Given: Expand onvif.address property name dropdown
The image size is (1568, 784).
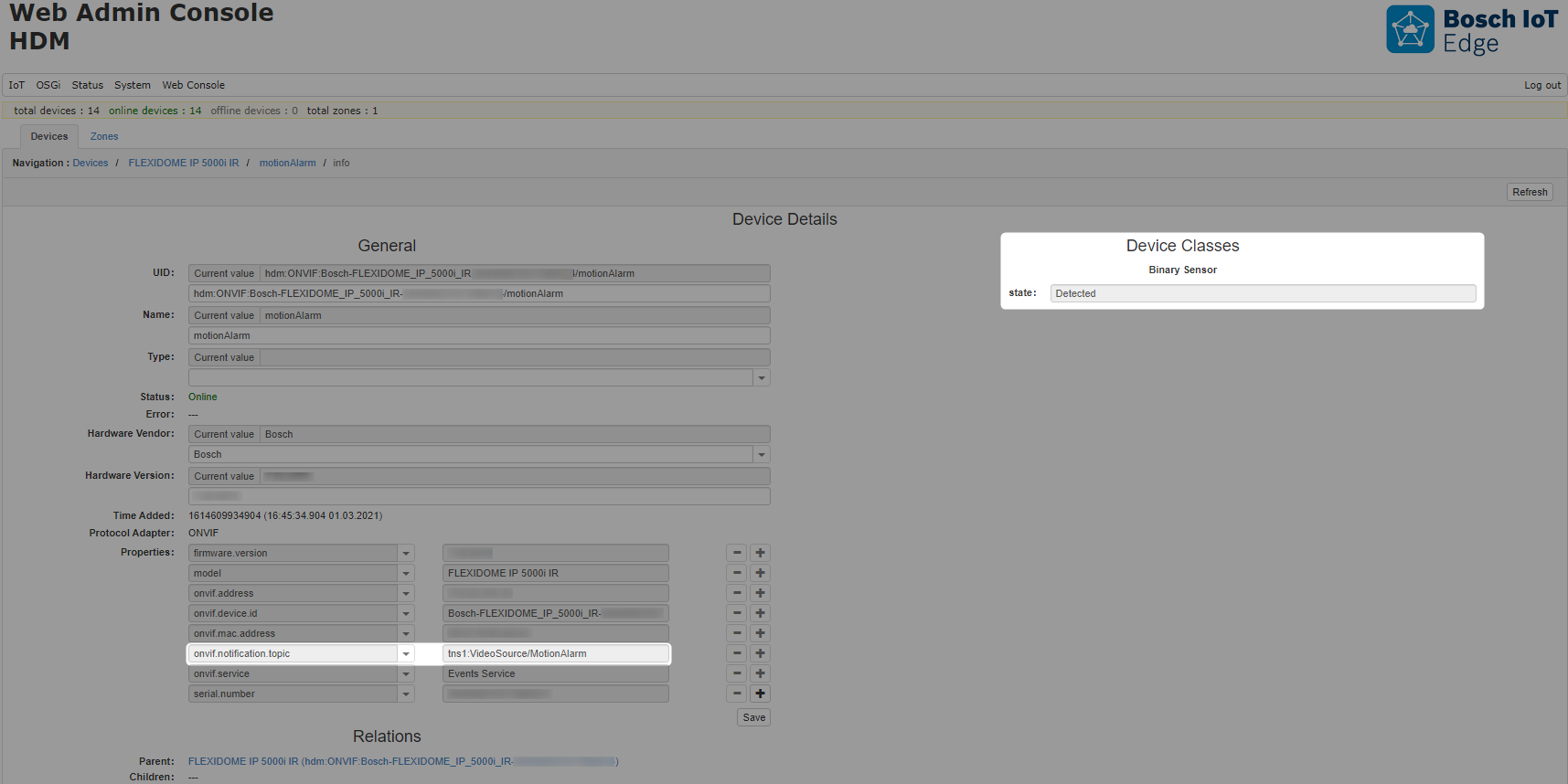Looking at the screenshot, I should click(406, 593).
